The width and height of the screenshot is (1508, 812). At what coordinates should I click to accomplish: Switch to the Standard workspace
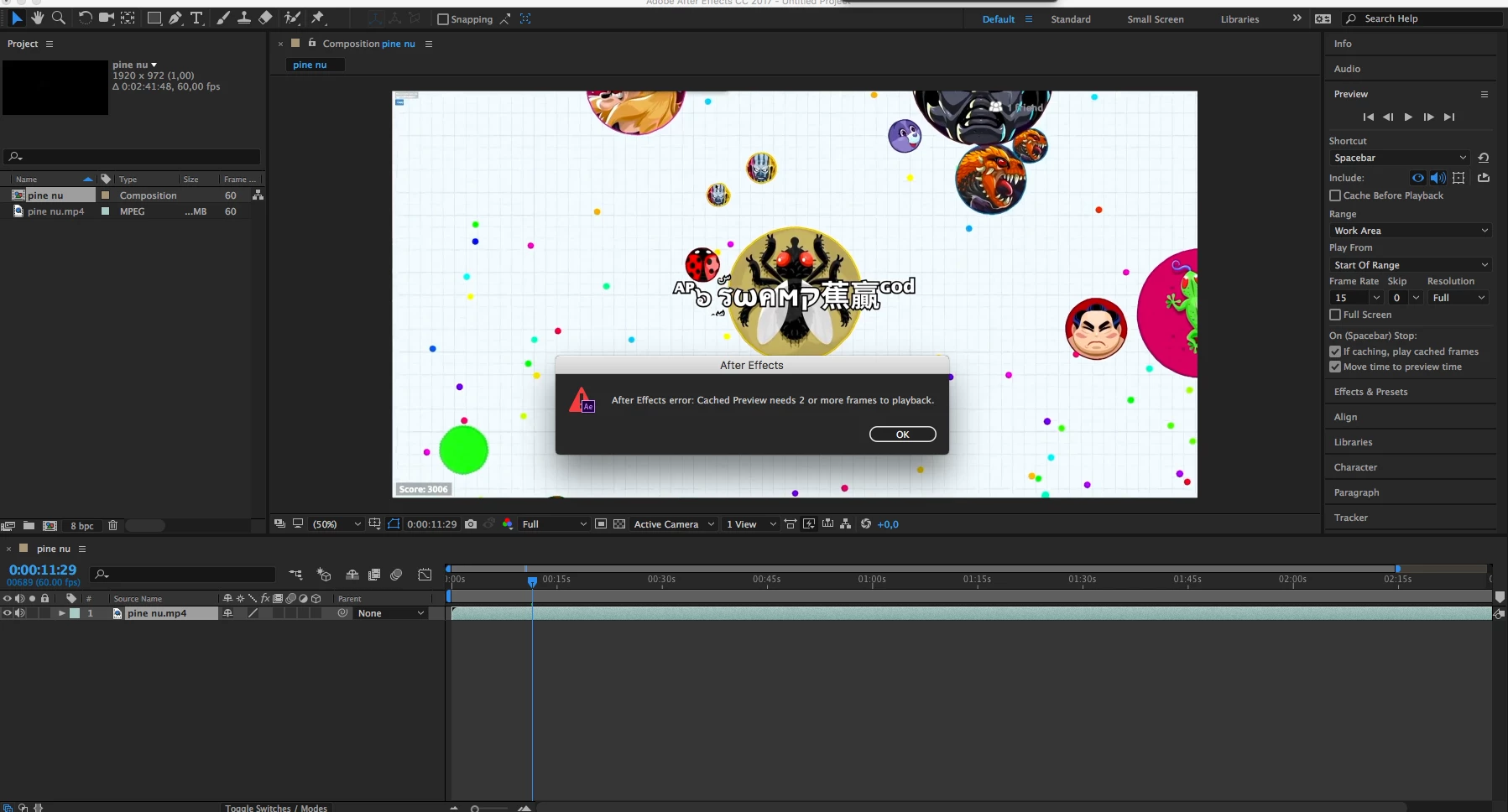pos(1071,19)
